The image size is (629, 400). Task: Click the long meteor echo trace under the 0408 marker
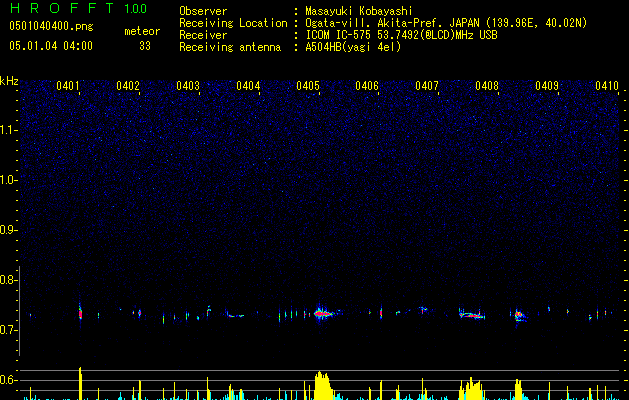click(x=472, y=314)
